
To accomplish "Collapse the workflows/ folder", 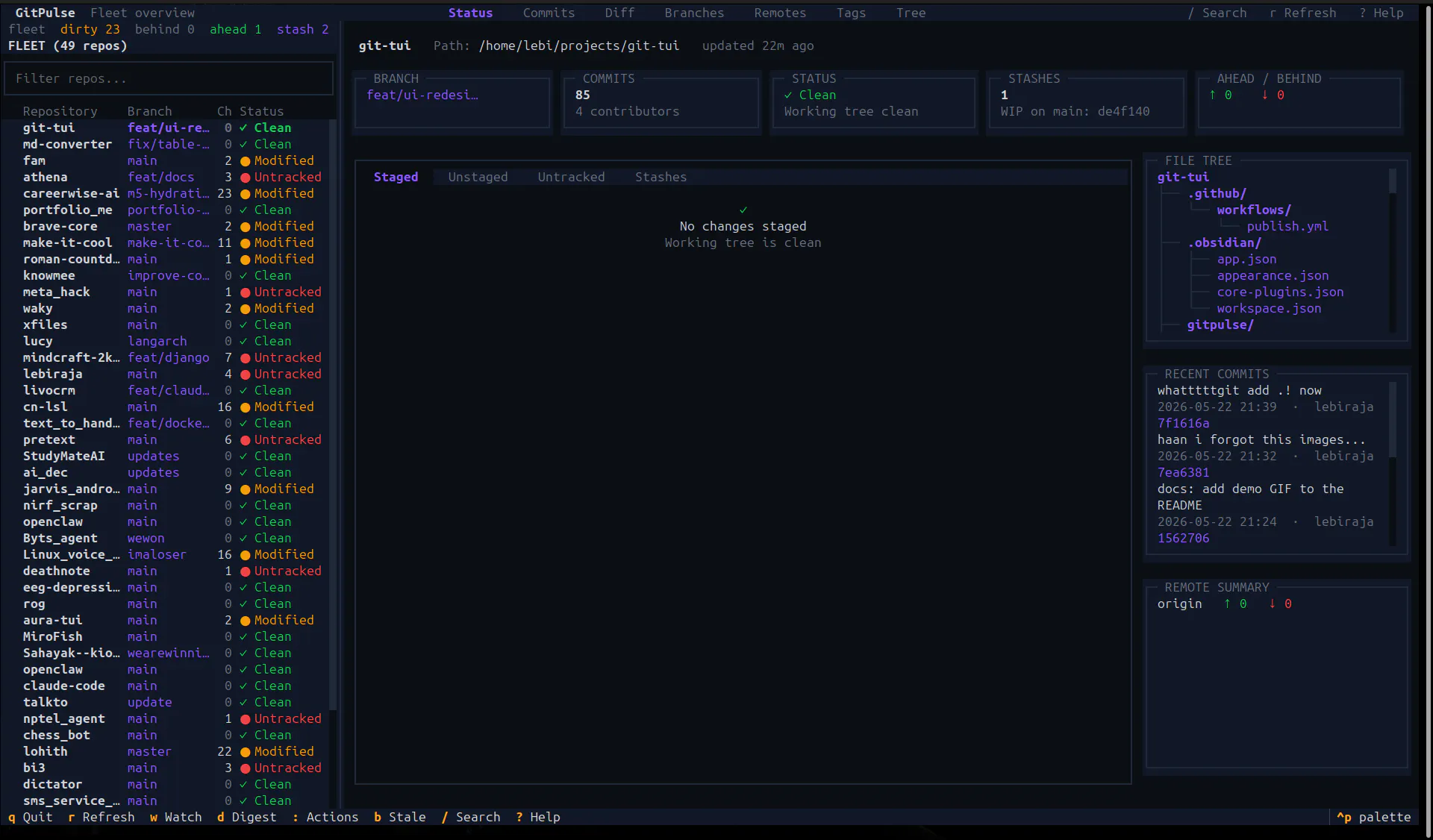I will coord(1254,210).
